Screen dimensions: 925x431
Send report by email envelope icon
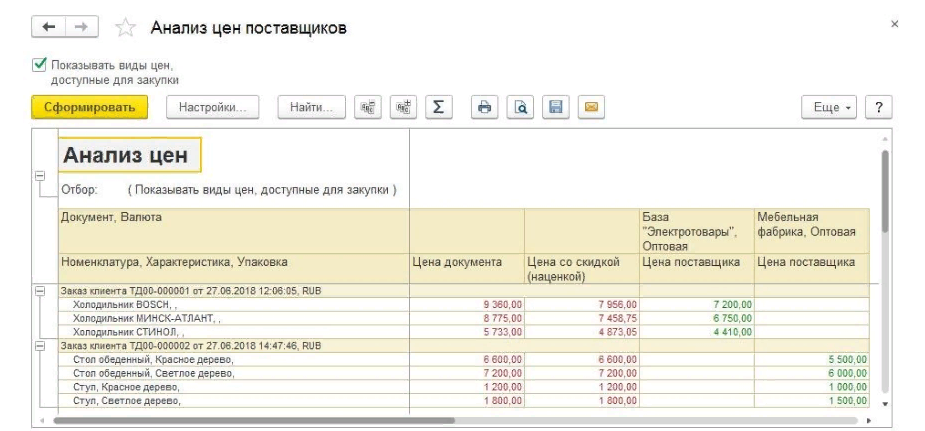[590, 107]
